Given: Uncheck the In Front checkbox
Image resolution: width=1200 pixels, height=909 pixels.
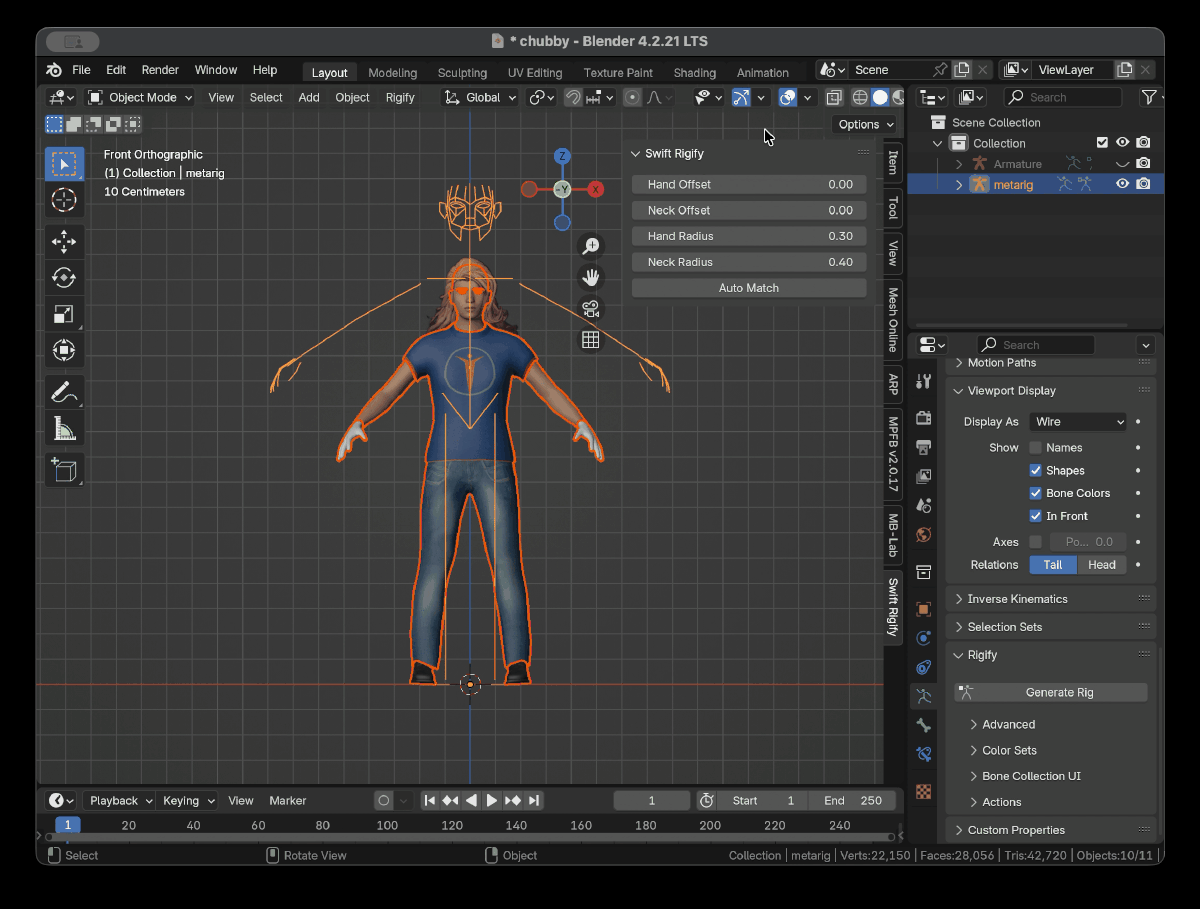Looking at the screenshot, I should point(1036,516).
